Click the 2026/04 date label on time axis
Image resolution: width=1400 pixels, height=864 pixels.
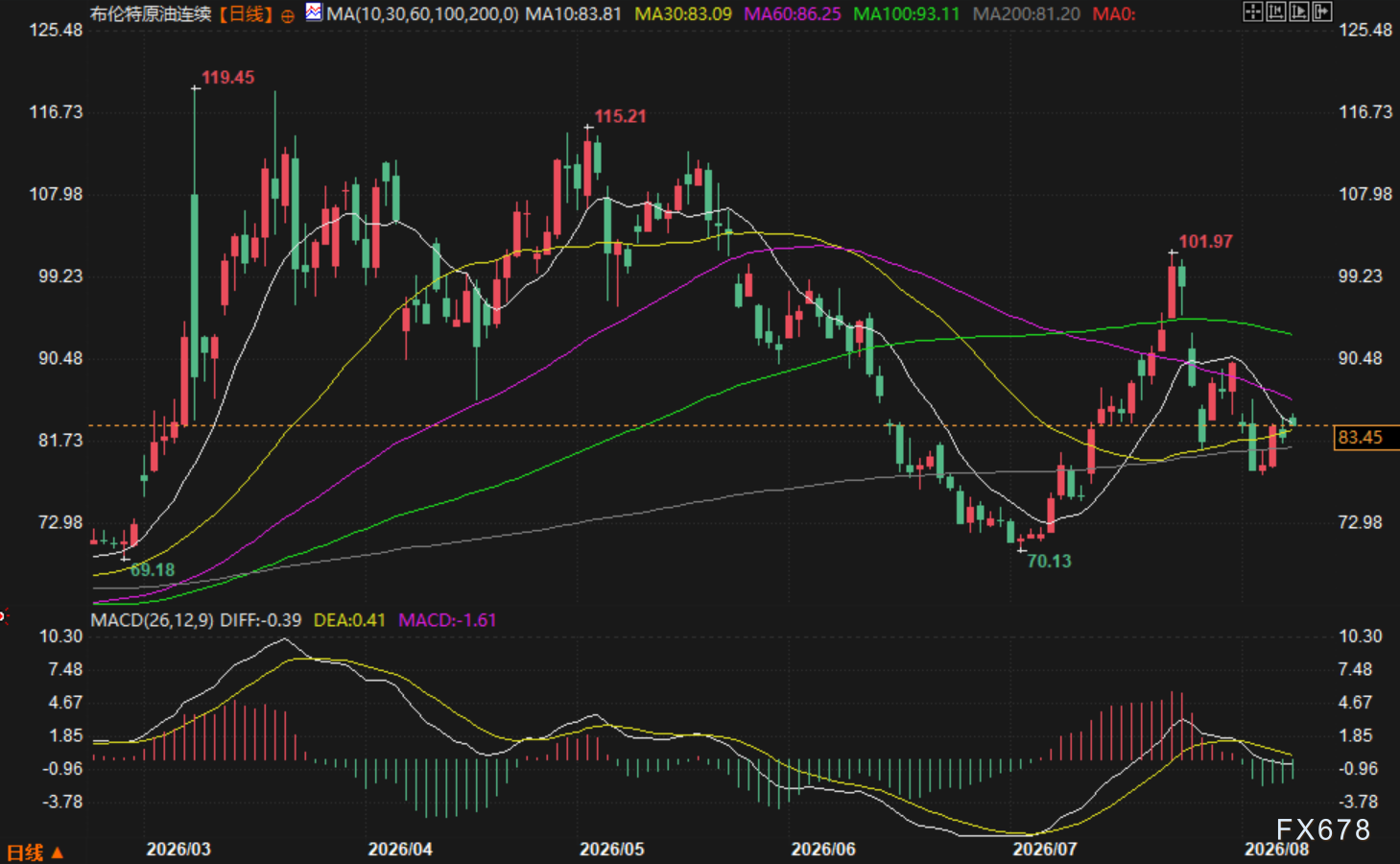click(400, 850)
